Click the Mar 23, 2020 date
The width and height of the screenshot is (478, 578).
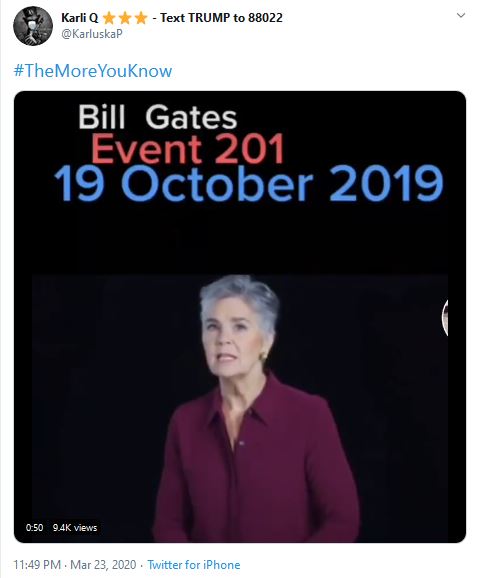(x=103, y=565)
